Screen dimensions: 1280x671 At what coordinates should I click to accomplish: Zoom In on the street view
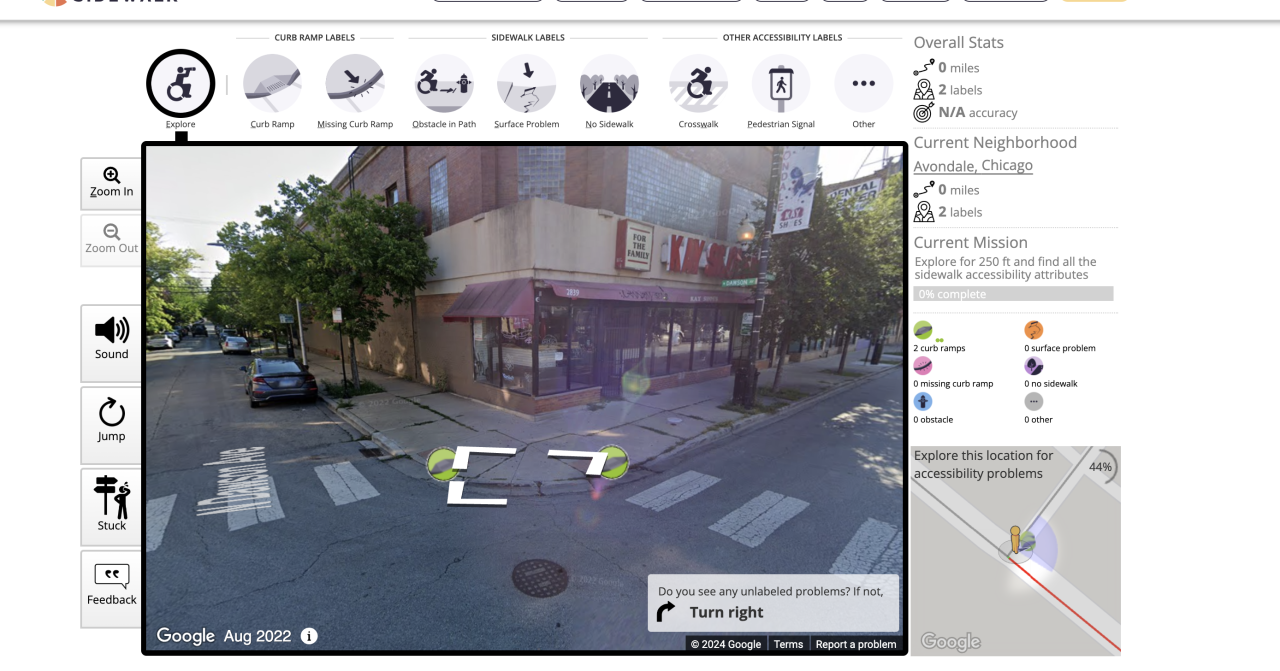pyautogui.click(x=111, y=183)
